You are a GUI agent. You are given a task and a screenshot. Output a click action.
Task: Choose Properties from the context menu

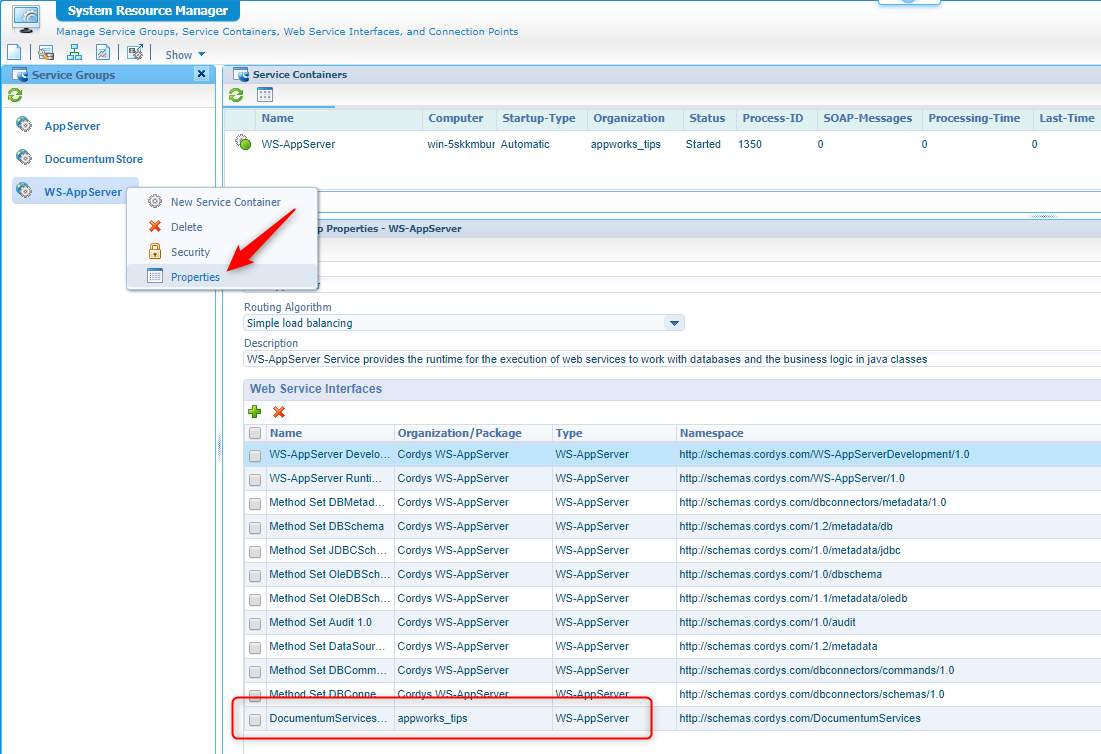tap(195, 277)
